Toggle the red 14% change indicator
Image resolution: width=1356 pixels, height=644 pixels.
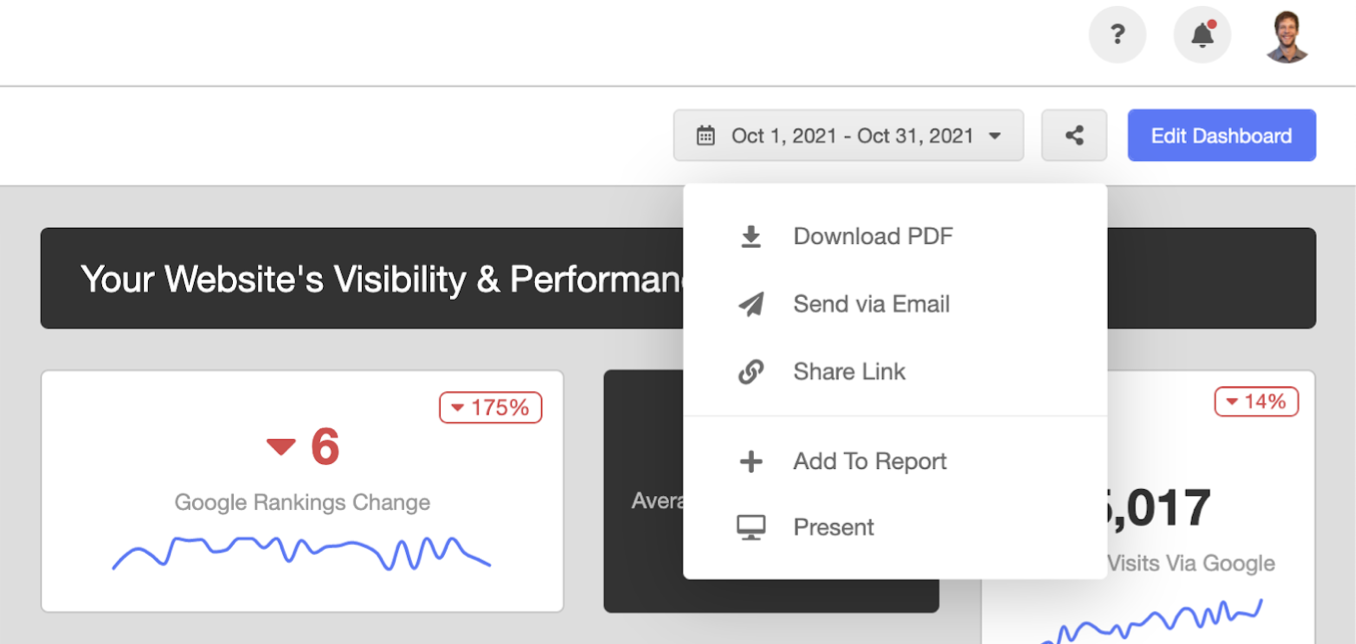(1256, 401)
